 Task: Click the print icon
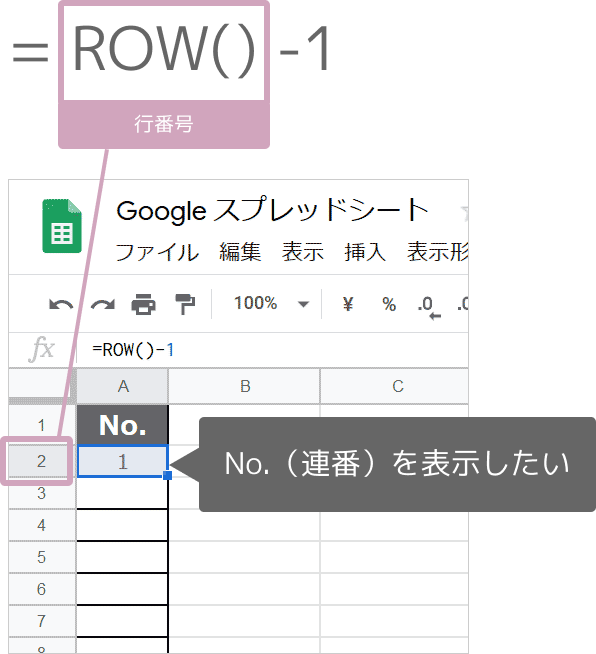click(144, 304)
